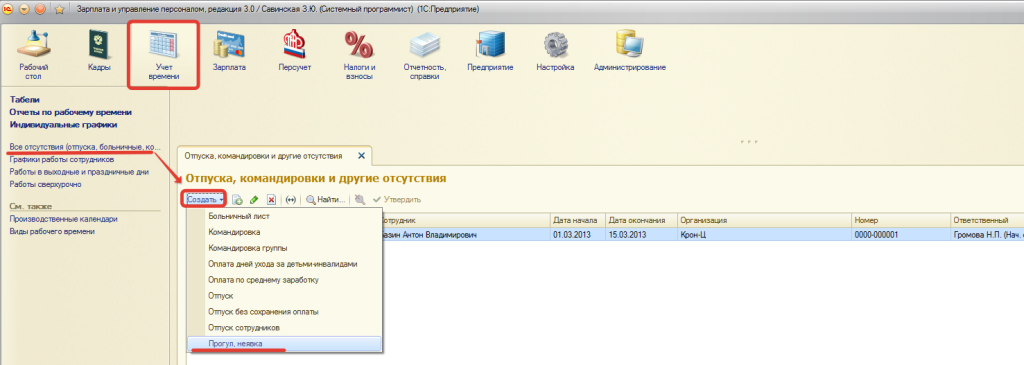The image size is (1024, 365).
Task: Select Командировка группы from the menu
Action: 283,248
